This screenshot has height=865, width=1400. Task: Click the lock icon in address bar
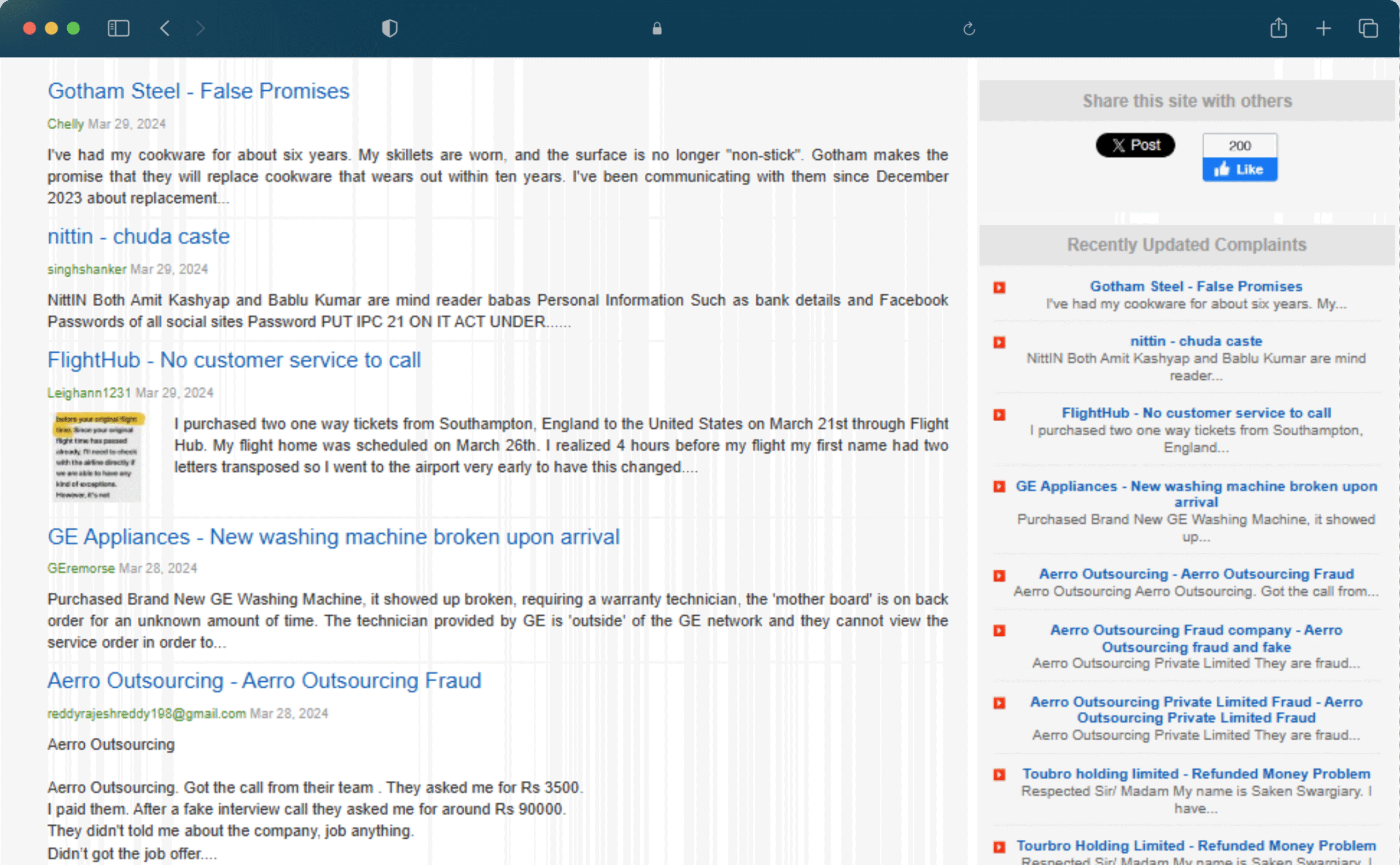(657, 28)
